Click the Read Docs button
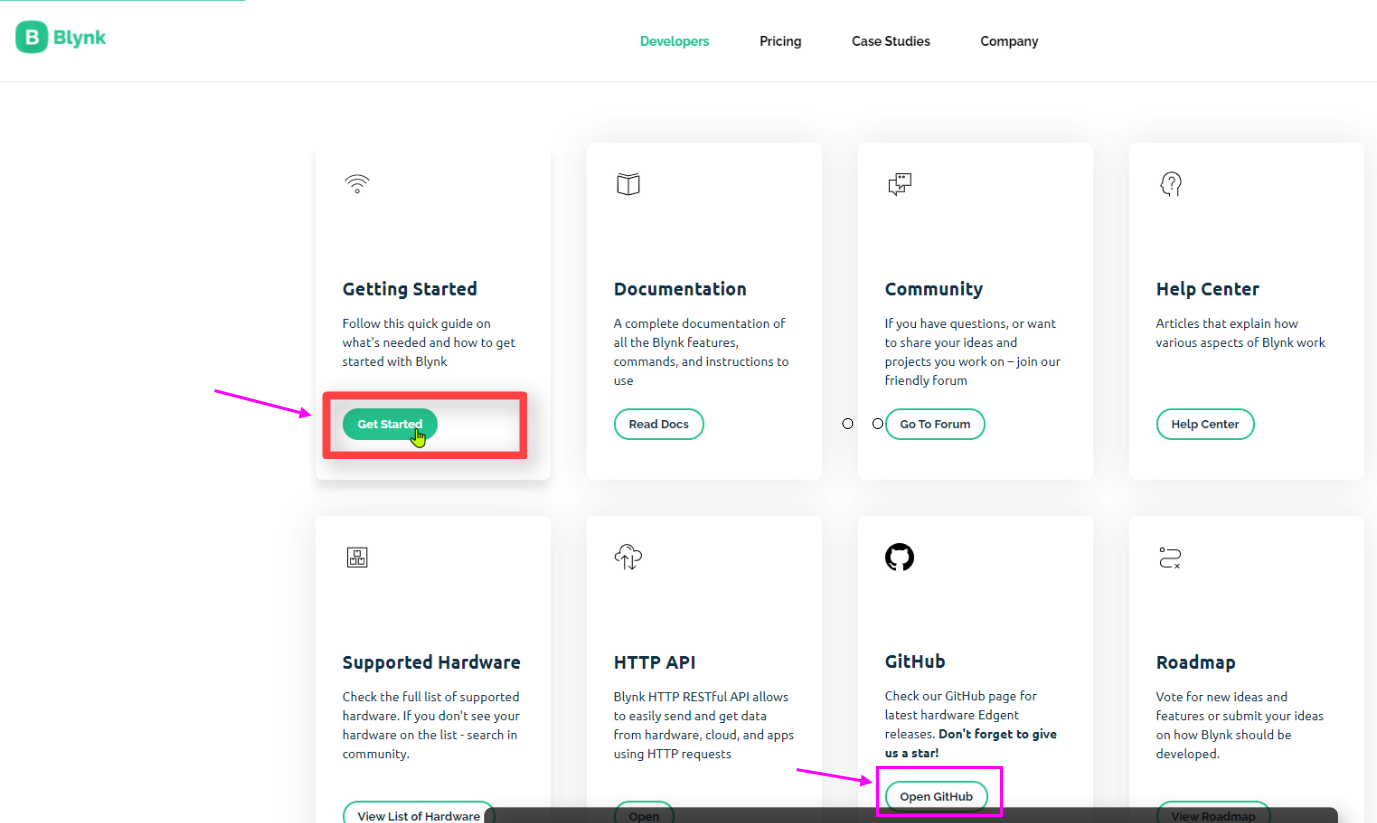 click(x=659, y=424)
